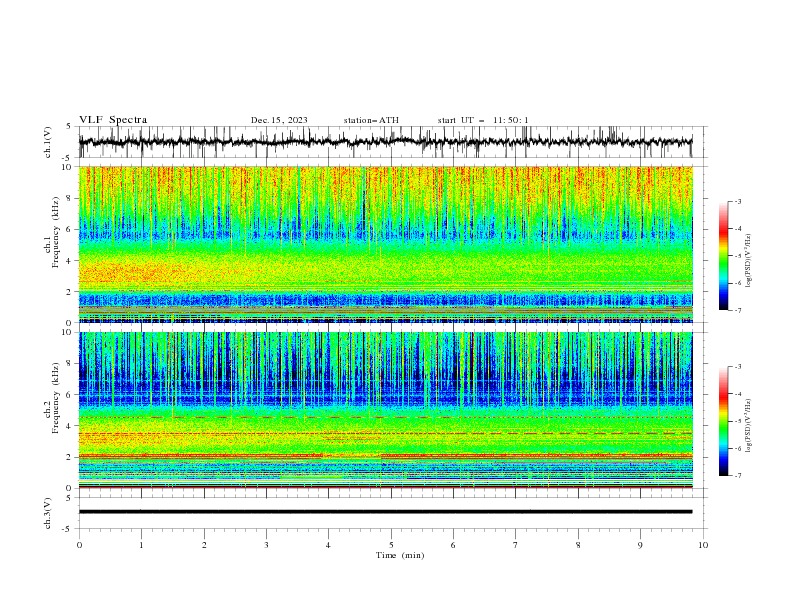Image resolution: width=792 pixels, height=612 pixels.
Task: Click the lower ch.2 PSD color bar
Action: coord(723,421)
